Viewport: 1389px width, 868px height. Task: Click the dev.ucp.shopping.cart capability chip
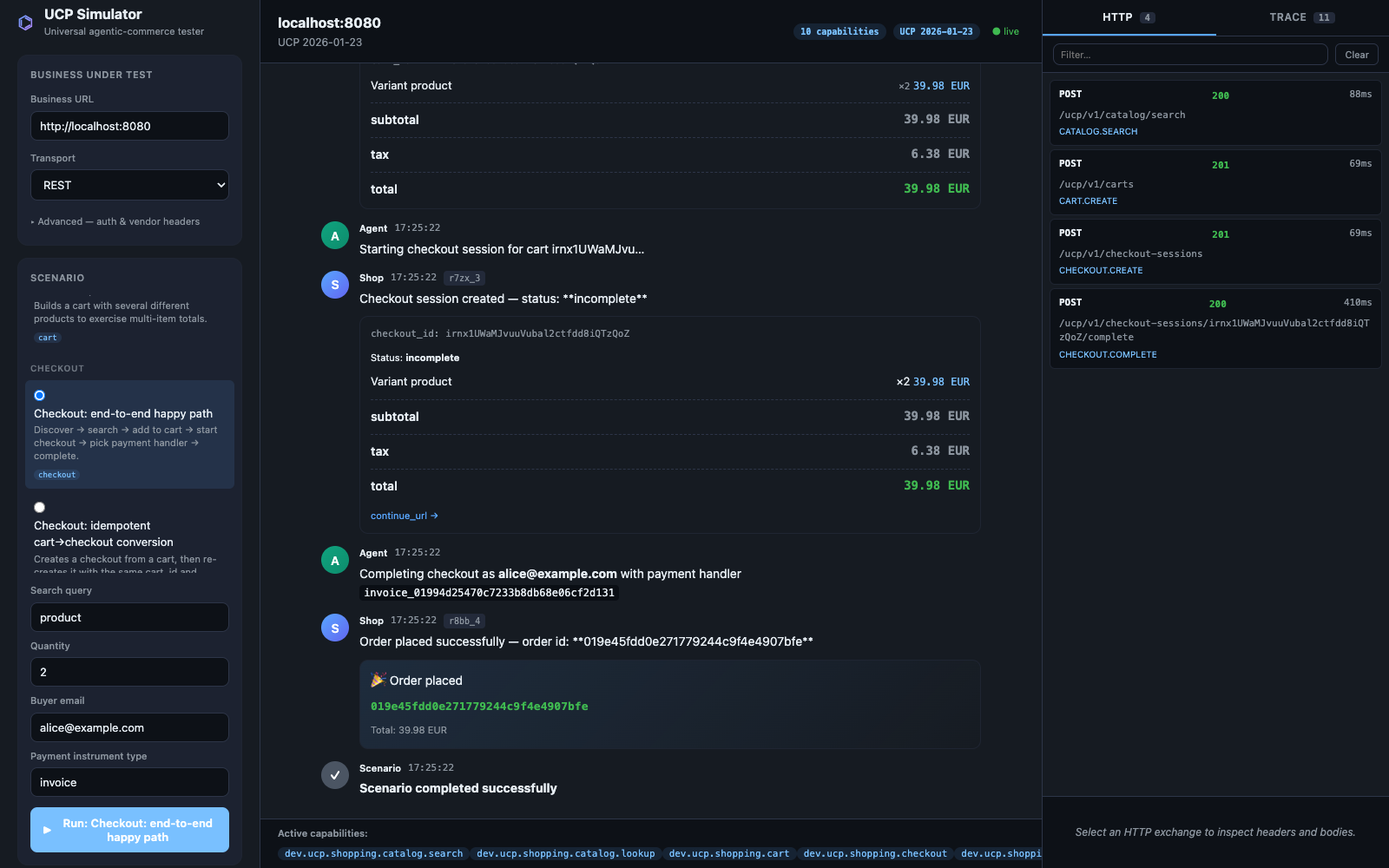[729, 854]
